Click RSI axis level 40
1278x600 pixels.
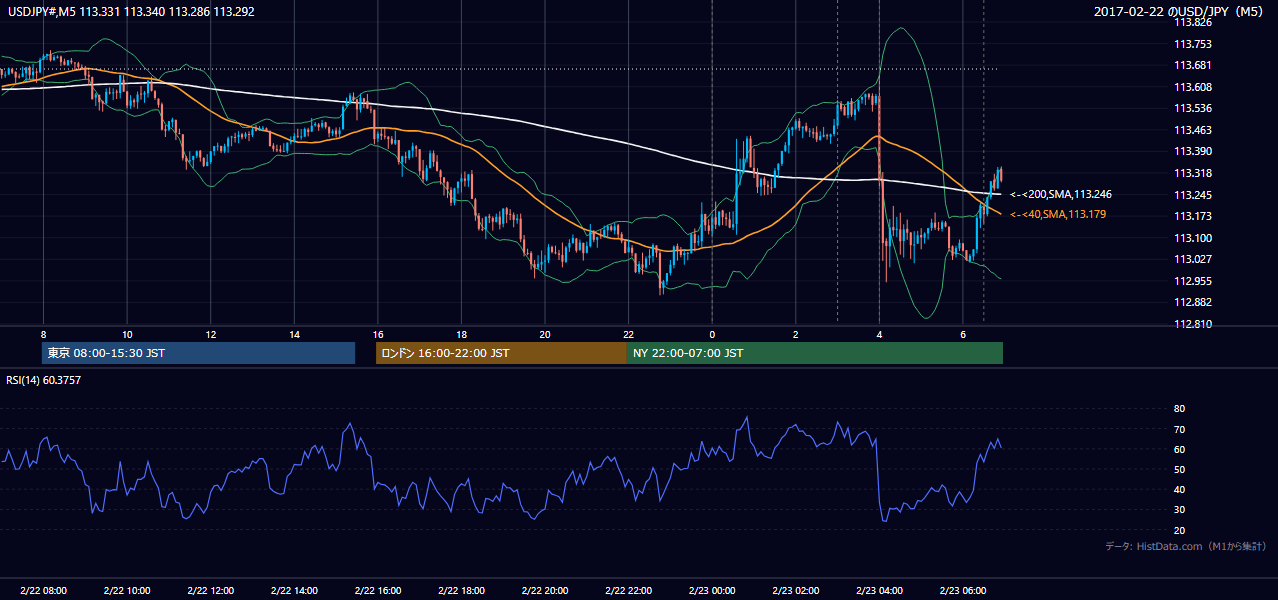[1179, 490]
